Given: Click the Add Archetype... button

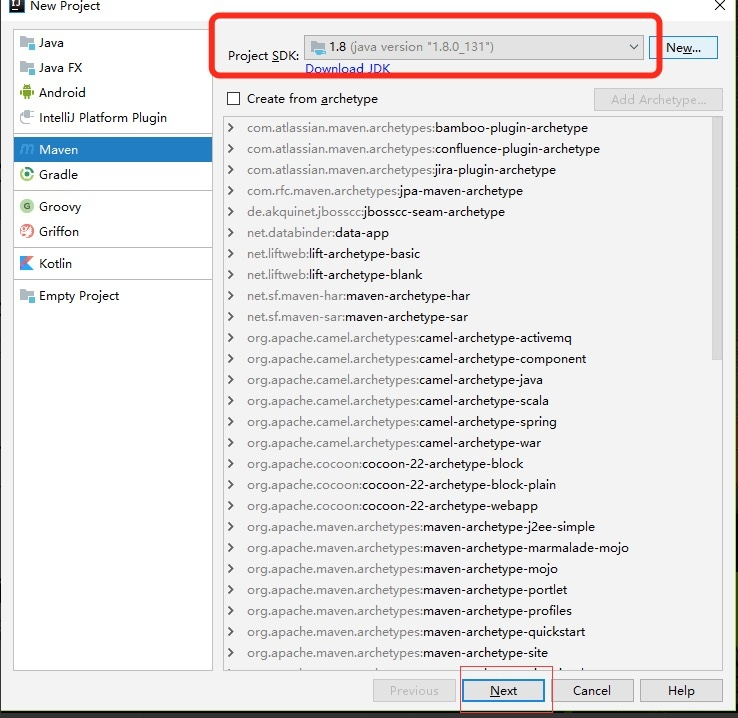Looking at the screenshot, I should pyautogui.click(x=658, y=100).
